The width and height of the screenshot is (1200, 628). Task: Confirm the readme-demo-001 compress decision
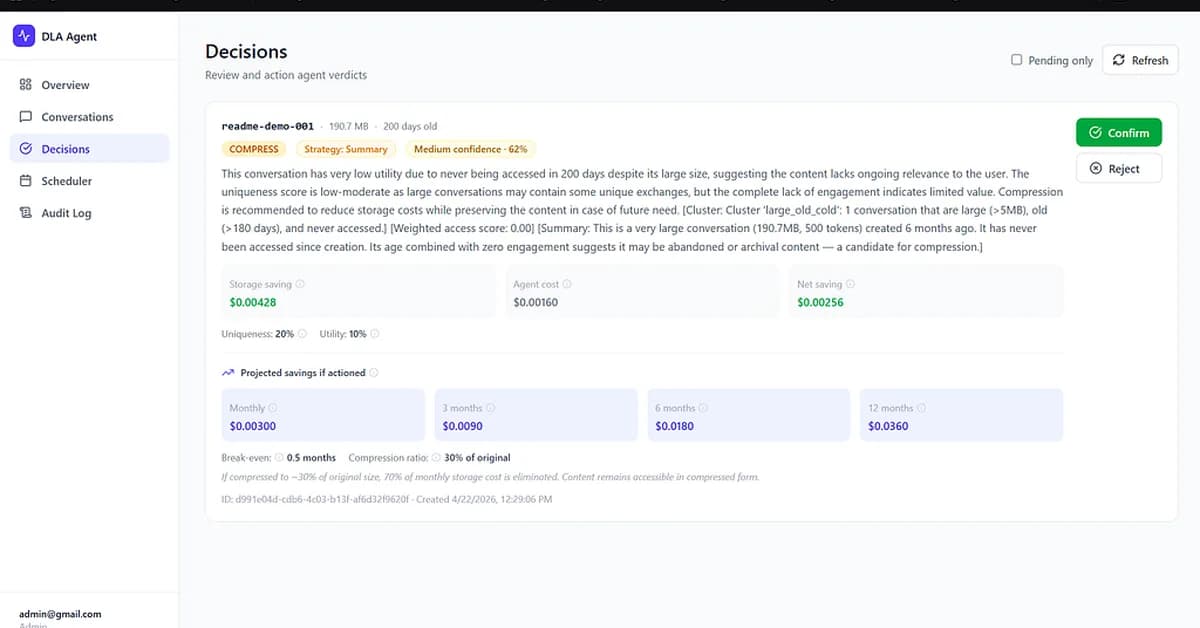1119,133
